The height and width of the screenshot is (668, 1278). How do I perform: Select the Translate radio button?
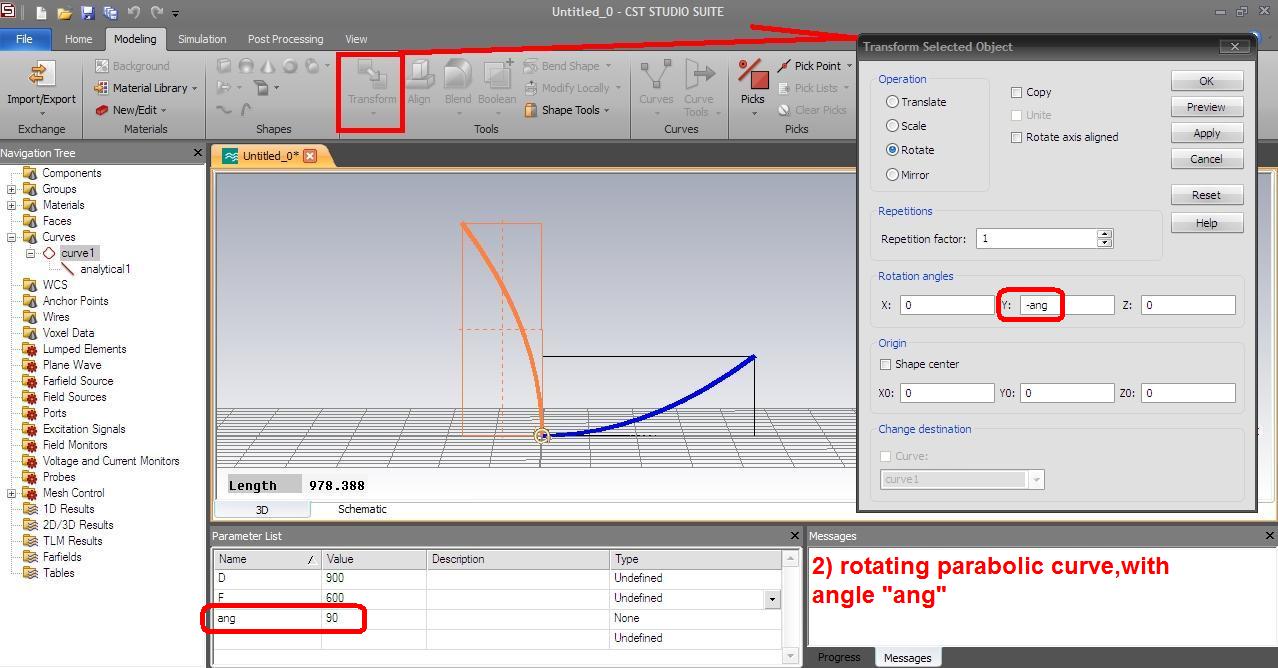tap(892, 102)
